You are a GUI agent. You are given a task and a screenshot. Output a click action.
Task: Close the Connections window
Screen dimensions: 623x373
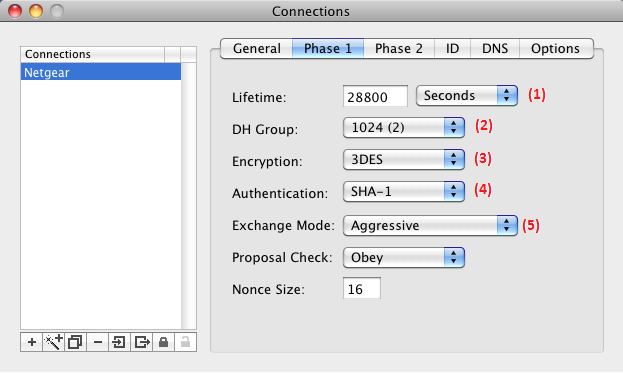click(x=15, y=11)
